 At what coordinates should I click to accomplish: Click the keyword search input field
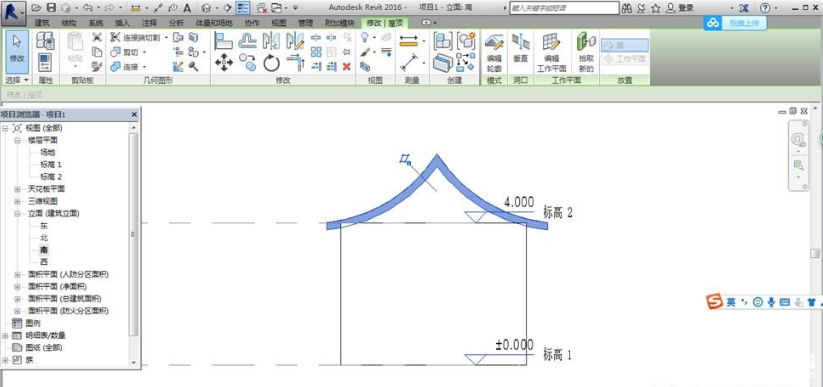[x=564, y=8]
